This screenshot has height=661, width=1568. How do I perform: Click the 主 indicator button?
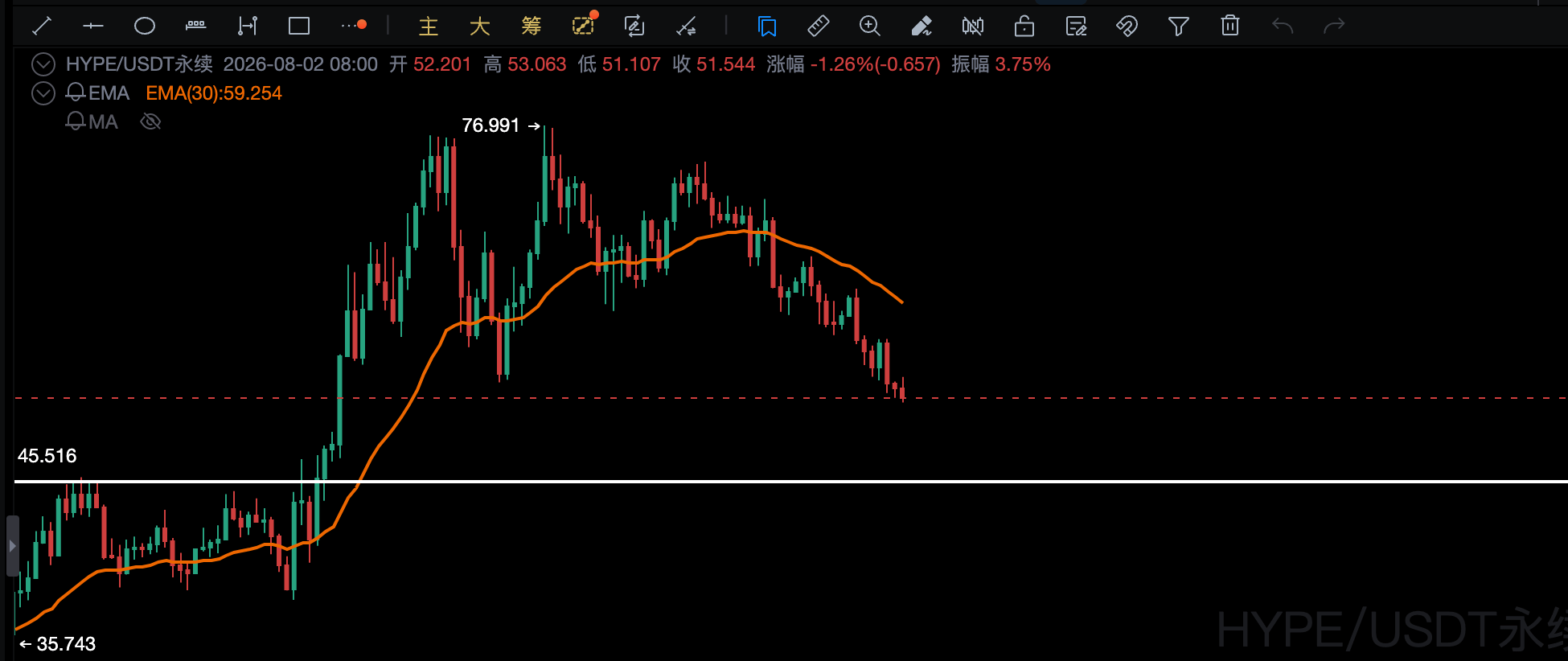429,27
